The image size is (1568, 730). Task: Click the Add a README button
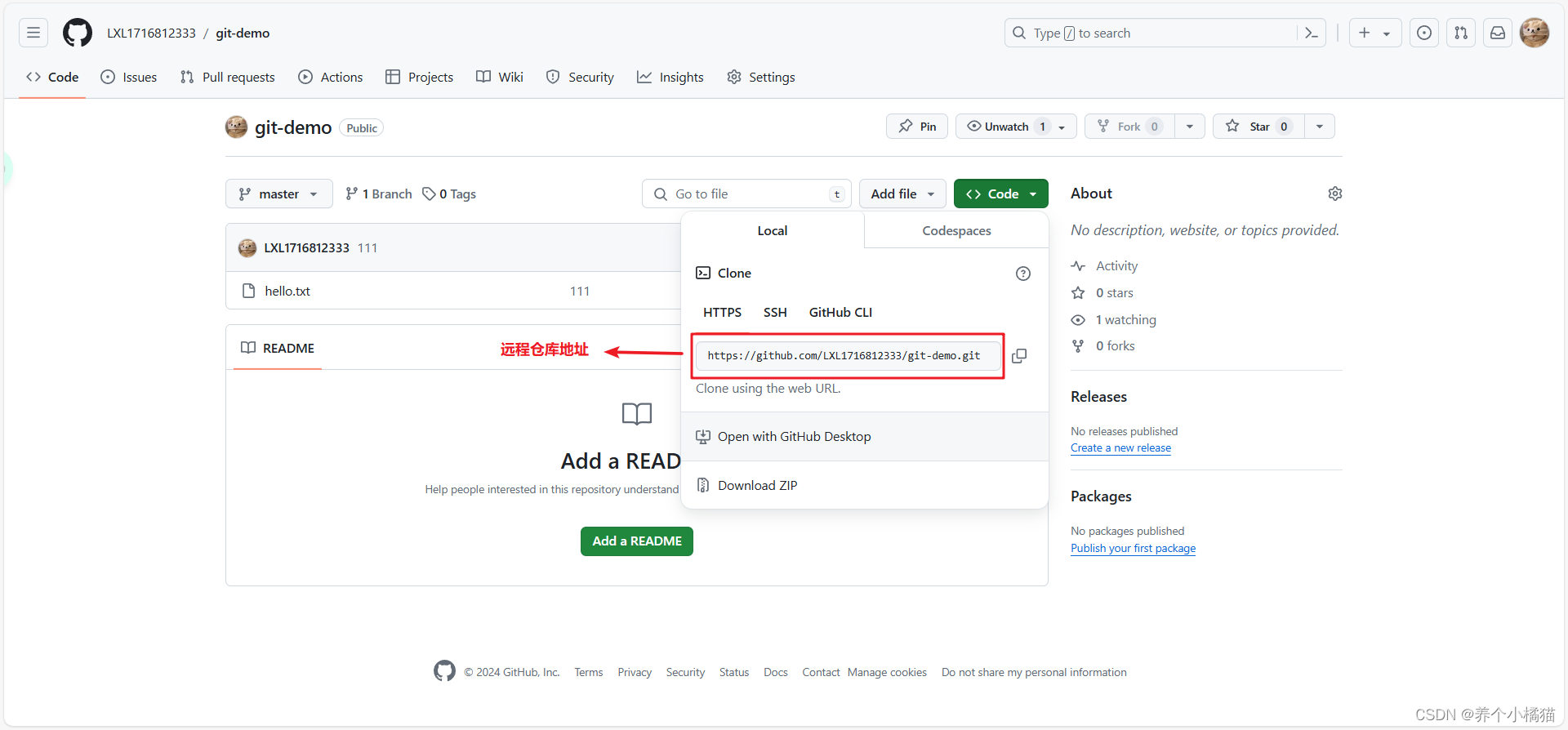637,541
